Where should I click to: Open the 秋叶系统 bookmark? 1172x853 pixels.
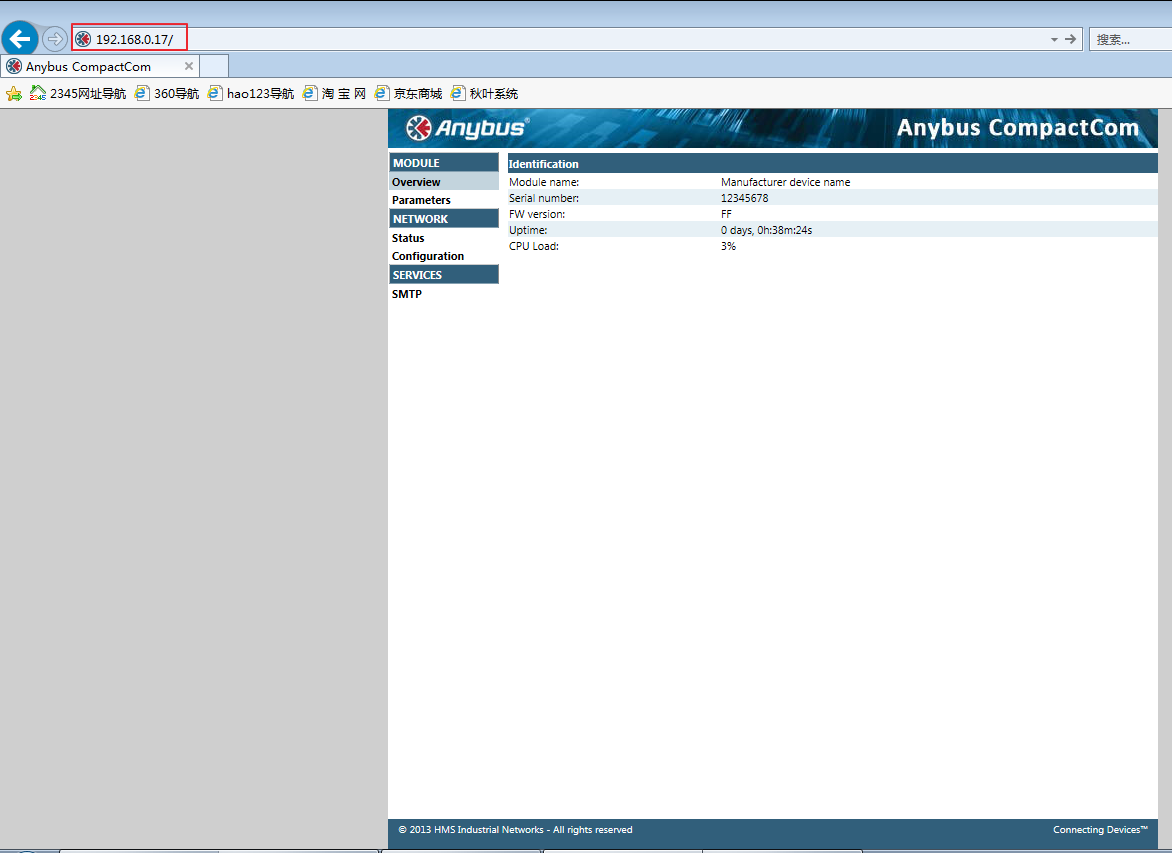pos(484,93)
